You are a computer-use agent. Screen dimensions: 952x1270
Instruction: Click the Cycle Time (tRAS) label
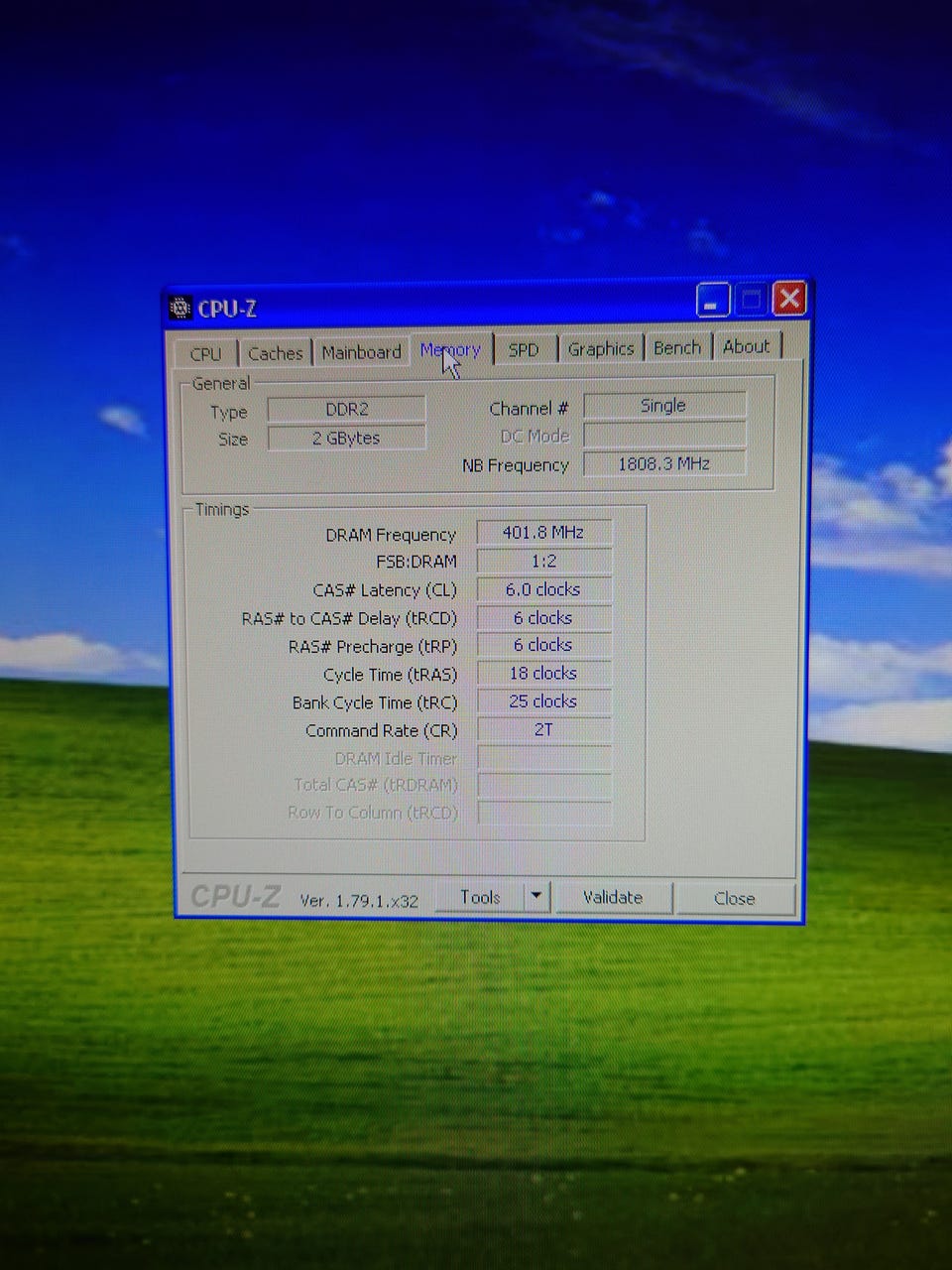point(391,675)
